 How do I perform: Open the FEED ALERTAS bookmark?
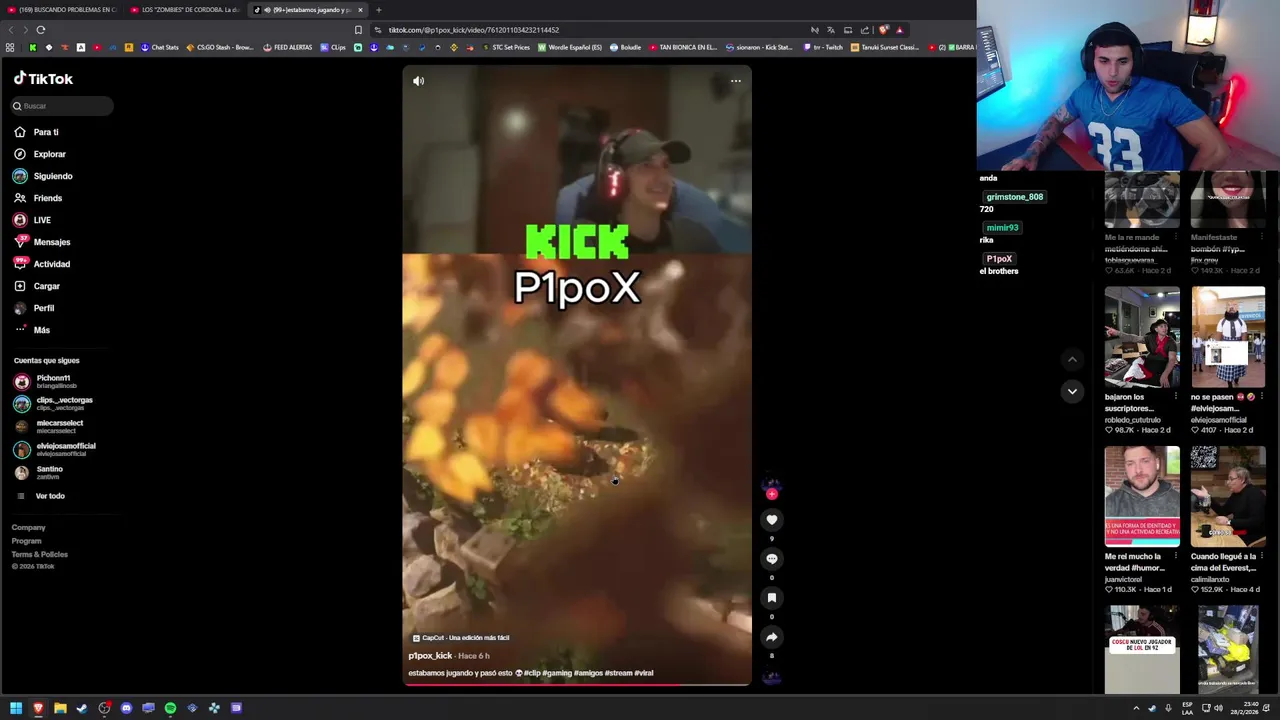coord(288,47)
